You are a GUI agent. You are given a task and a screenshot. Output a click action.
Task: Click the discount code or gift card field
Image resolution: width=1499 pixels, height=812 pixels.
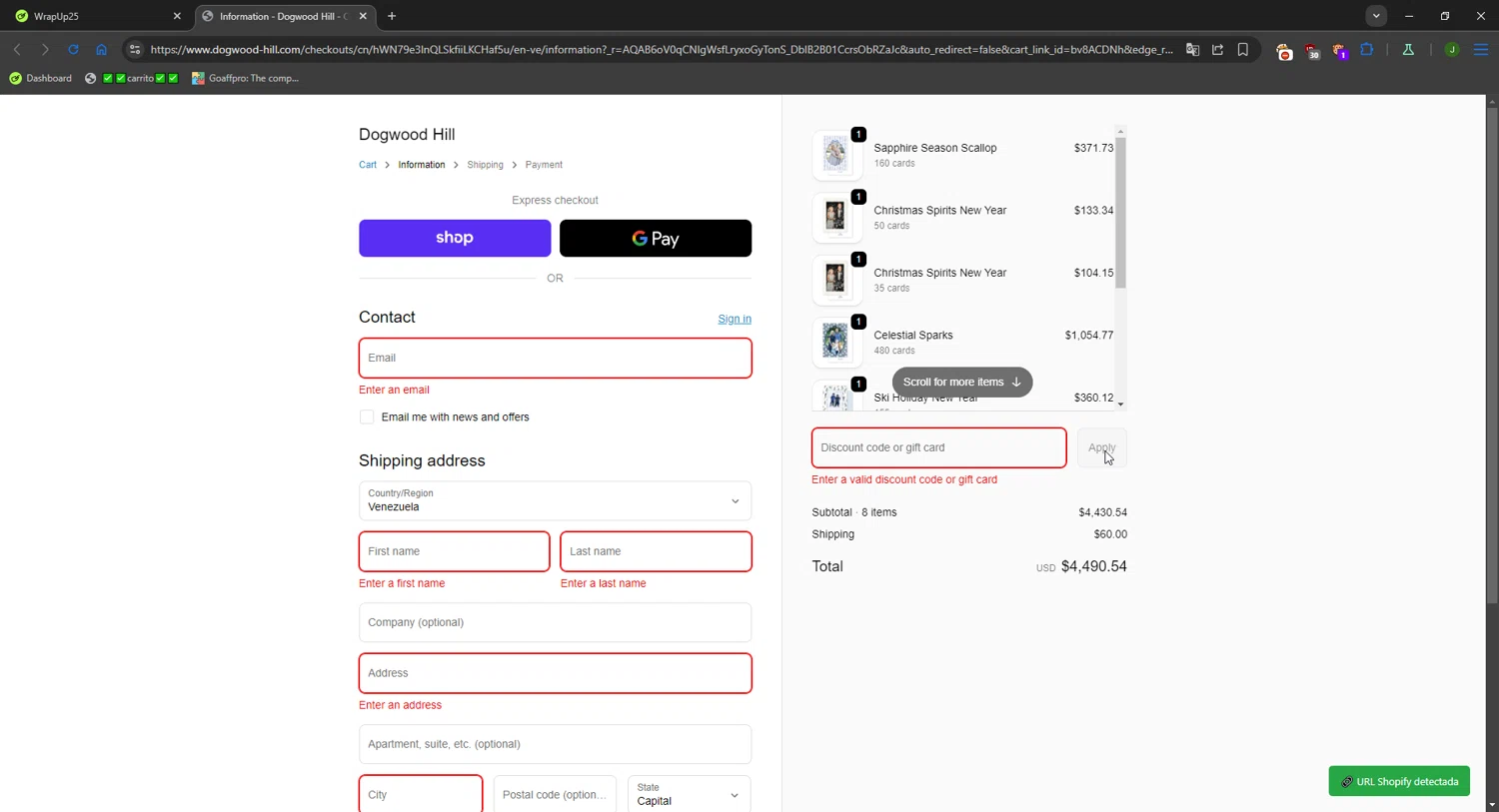pos(938,447)
